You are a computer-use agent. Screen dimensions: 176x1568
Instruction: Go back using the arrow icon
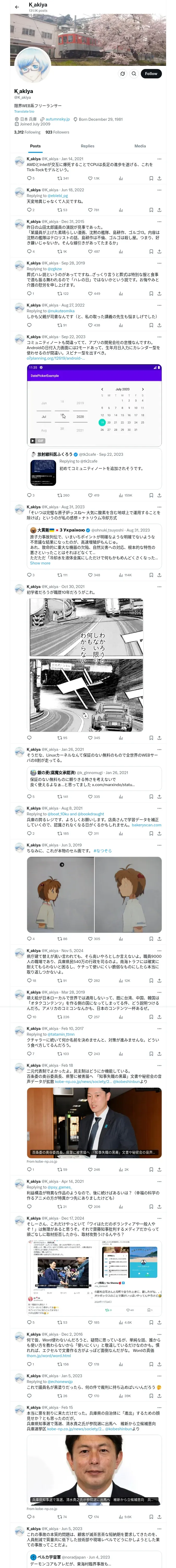tap(17, 7)
